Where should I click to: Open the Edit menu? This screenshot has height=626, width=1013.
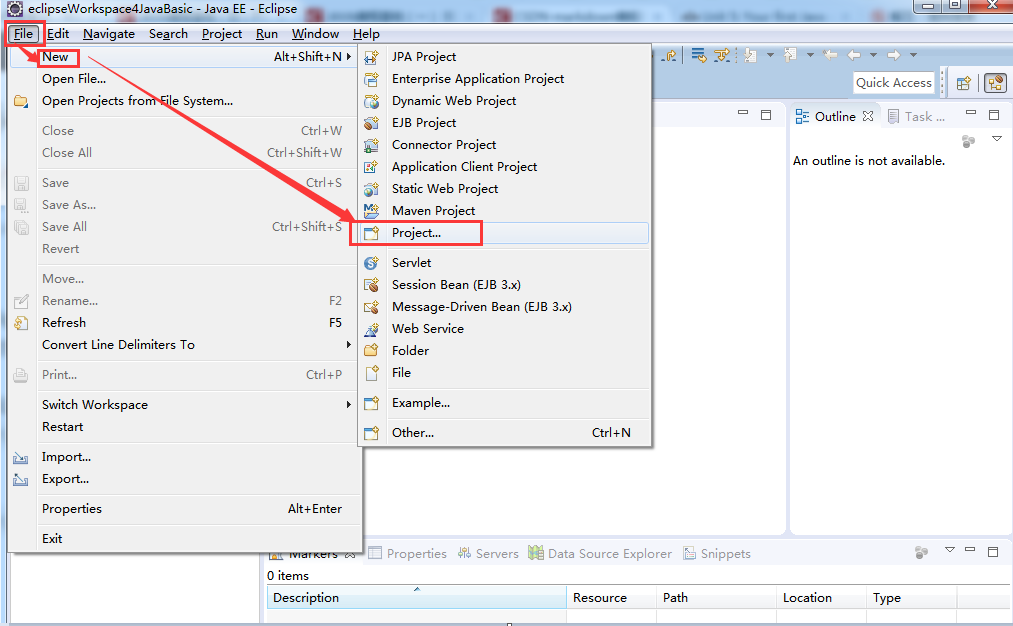[x=57, y=34]
